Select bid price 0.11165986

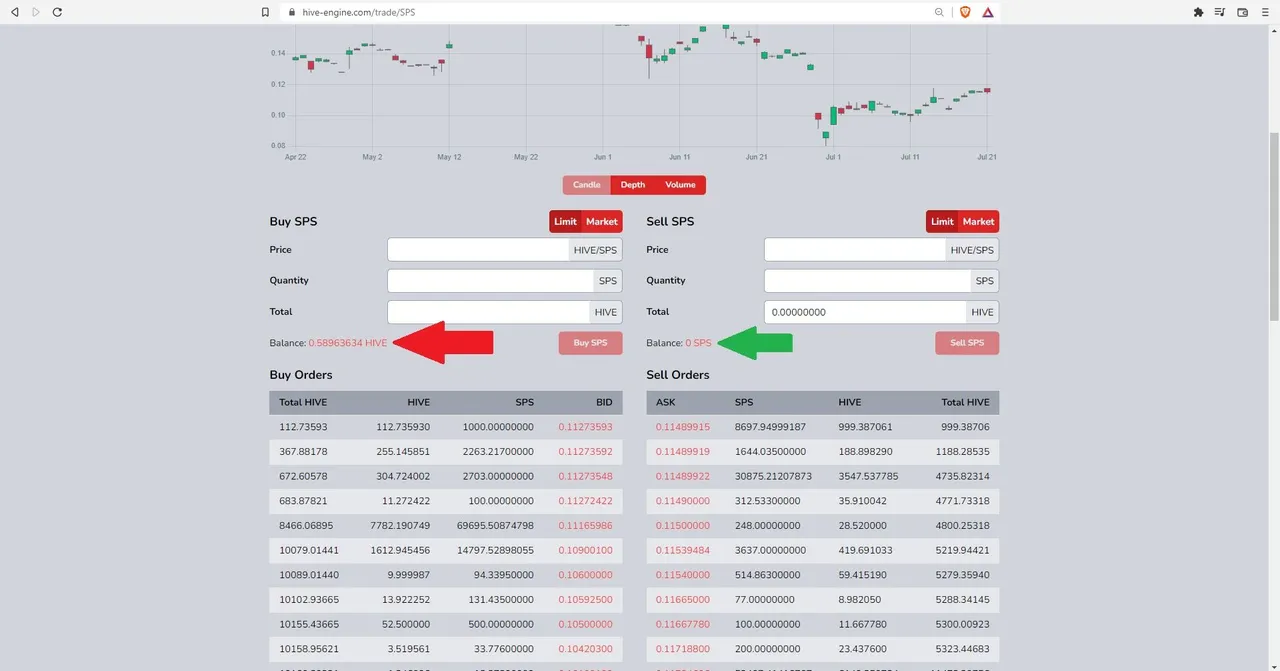(x=585, y=526)
